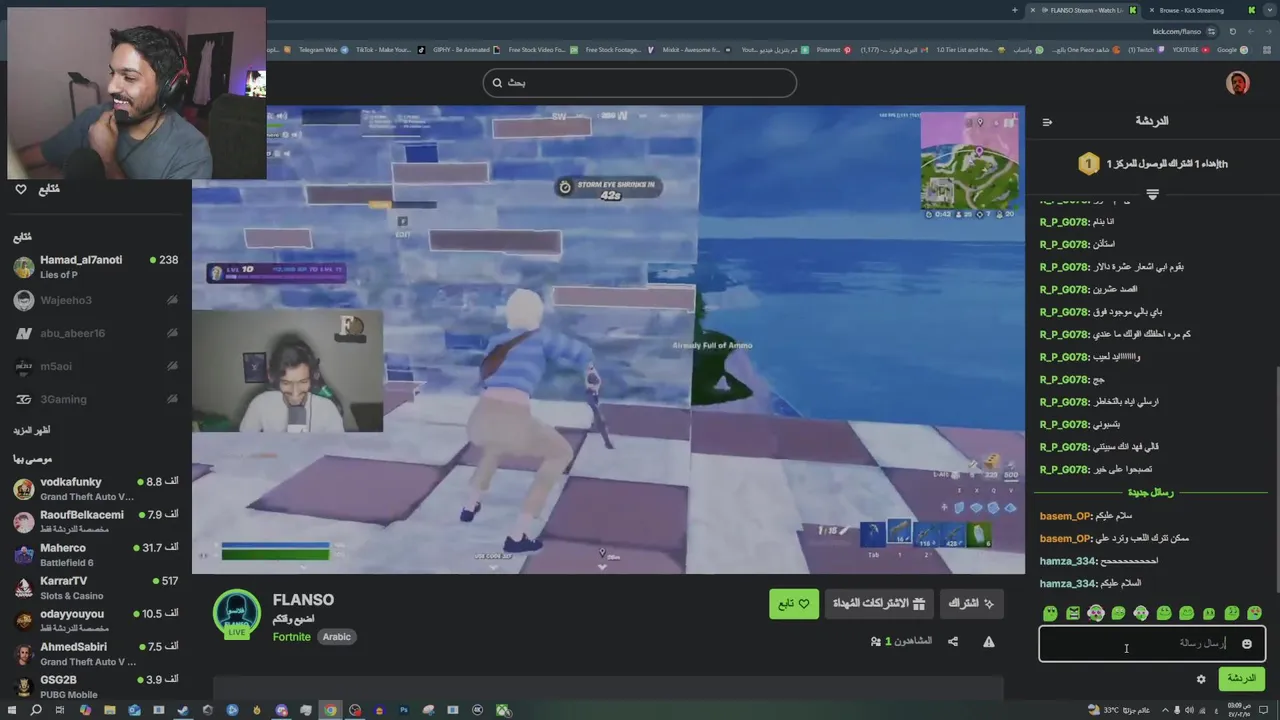
Task: Open tab search dropdown arrow
Action: (1269, 10)
